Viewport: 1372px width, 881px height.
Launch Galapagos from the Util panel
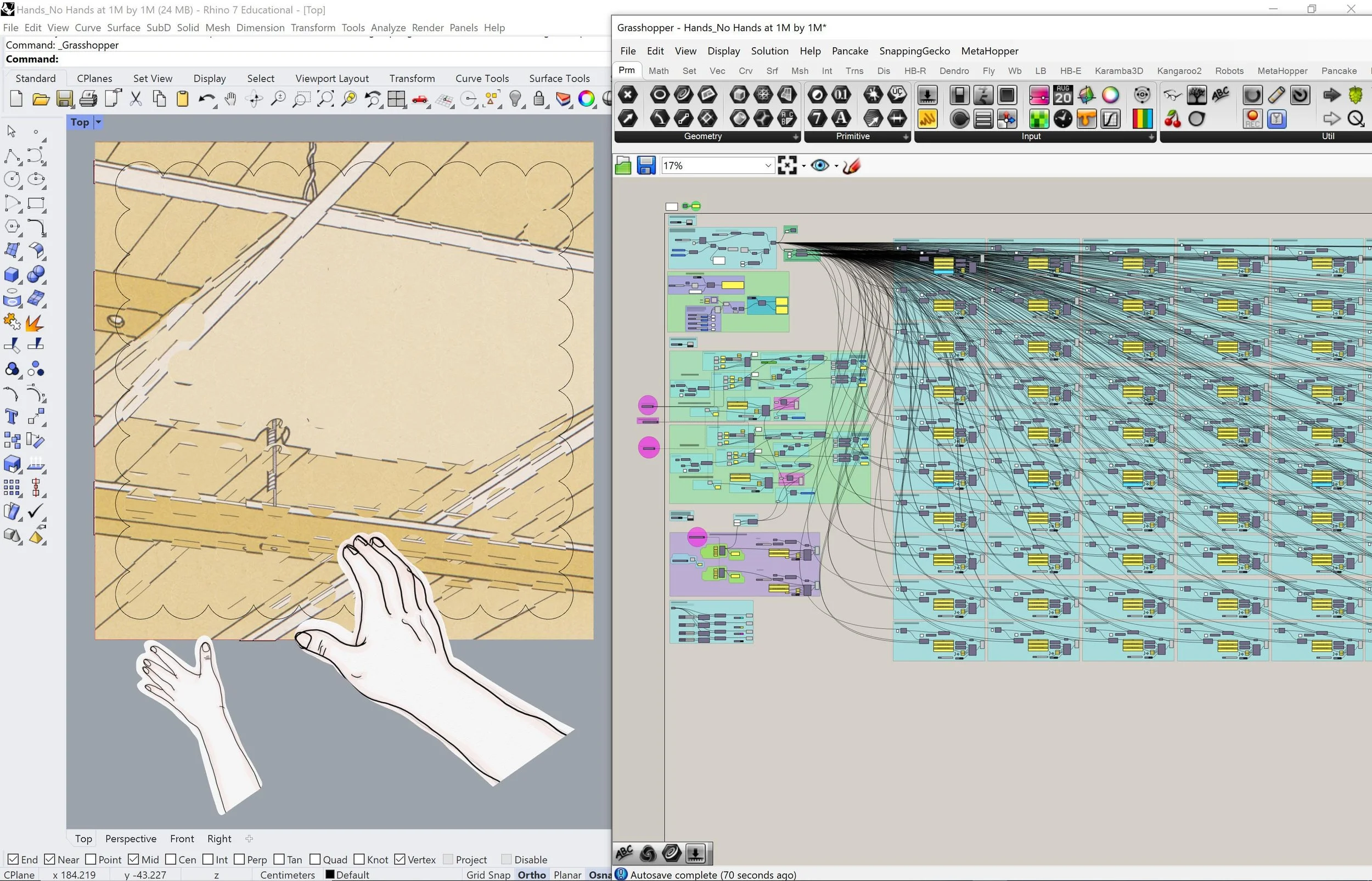coord(1357,95)
